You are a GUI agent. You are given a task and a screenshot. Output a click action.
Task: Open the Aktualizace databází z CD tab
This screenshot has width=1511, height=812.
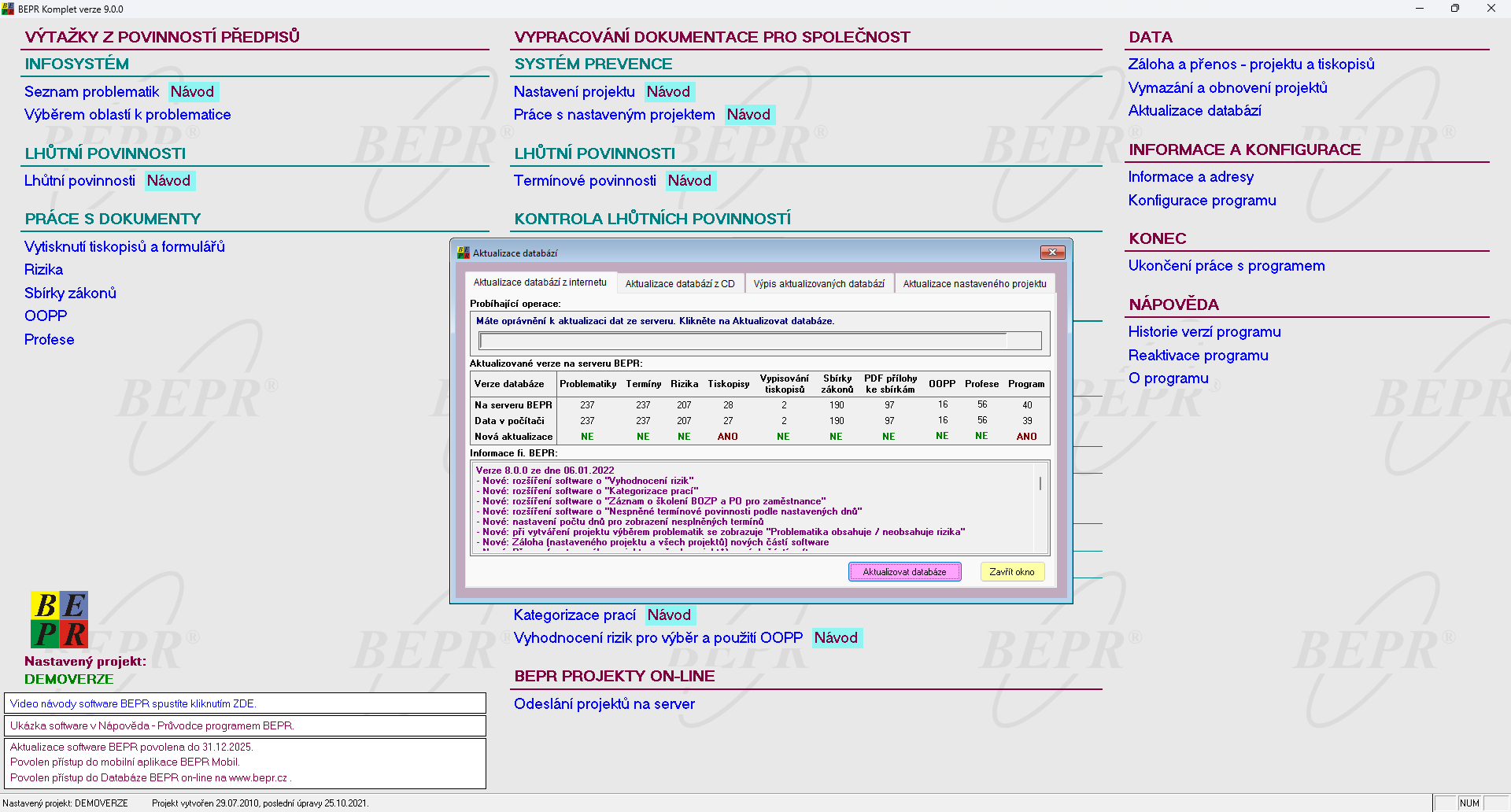click(x=680, y=284)
